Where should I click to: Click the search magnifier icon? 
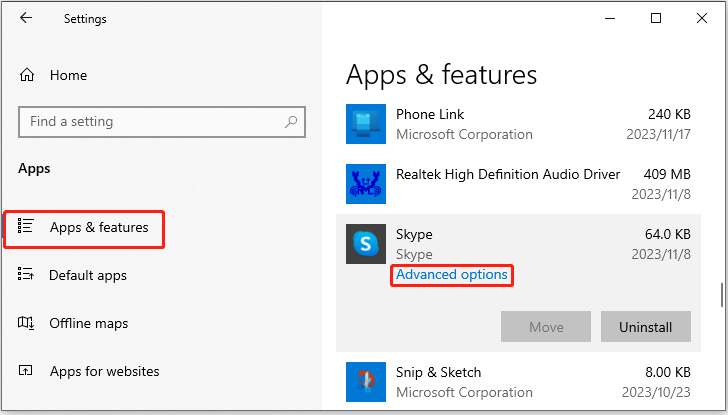pyautogui.click(x=291, y=122)
